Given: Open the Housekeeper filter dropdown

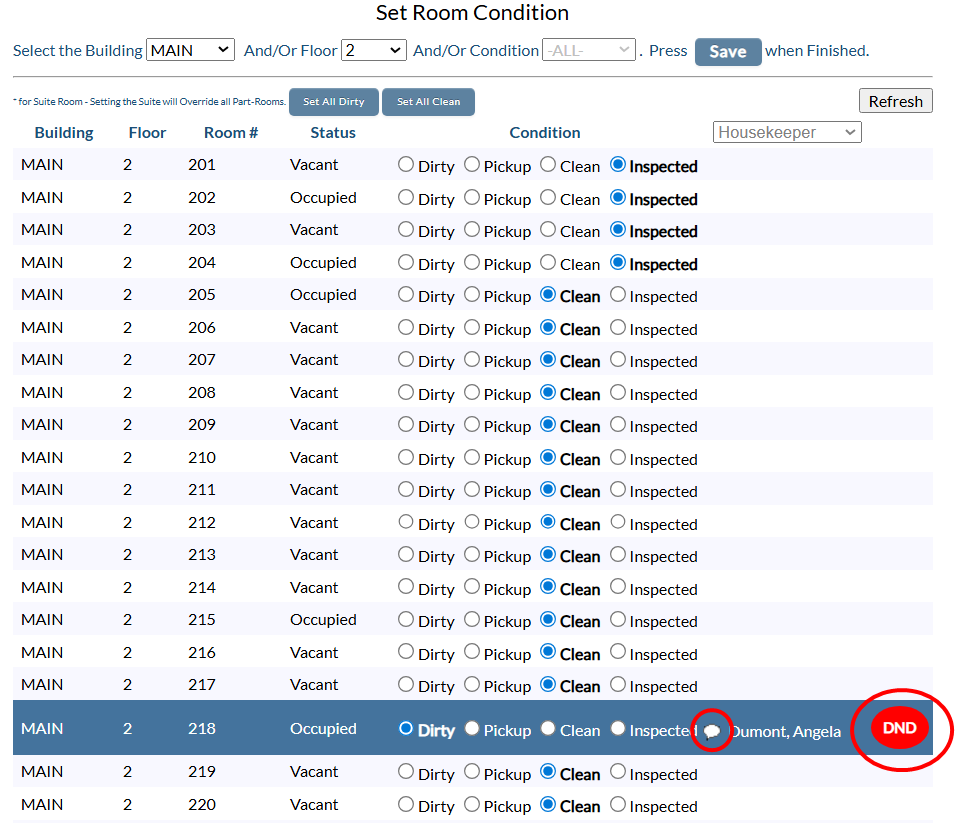Looking at the screenshot, I should pyautogui.click(x=787, y=132).
